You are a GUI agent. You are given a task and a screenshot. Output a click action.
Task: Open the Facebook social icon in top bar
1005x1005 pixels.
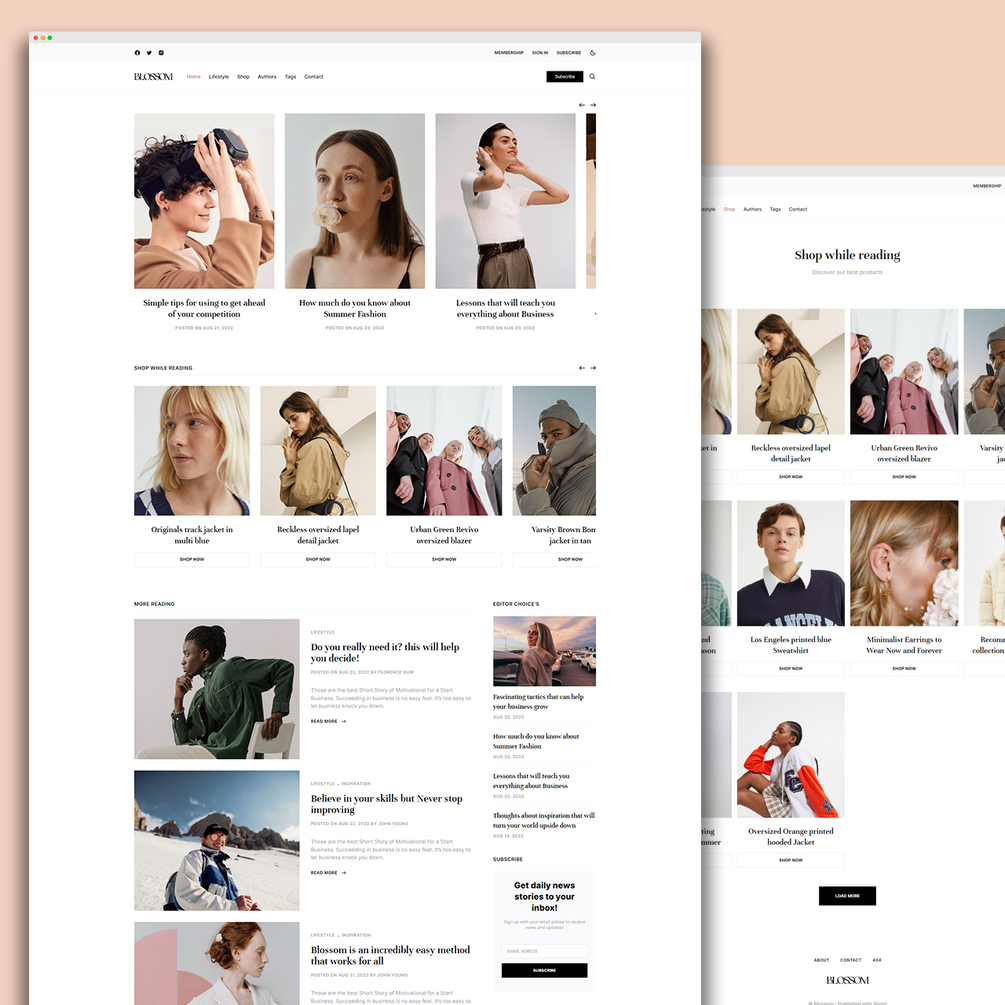pyautogui.click(x=137, y=53)
